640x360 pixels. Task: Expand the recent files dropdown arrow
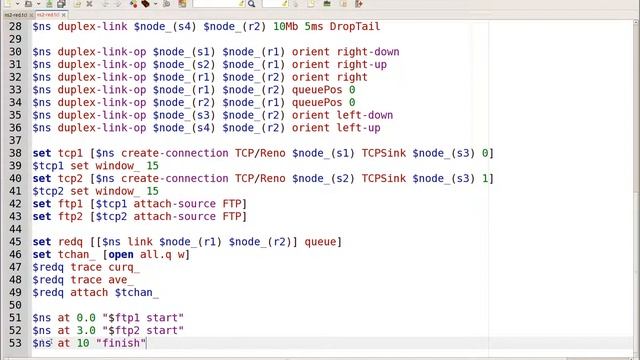click(38, 4)
